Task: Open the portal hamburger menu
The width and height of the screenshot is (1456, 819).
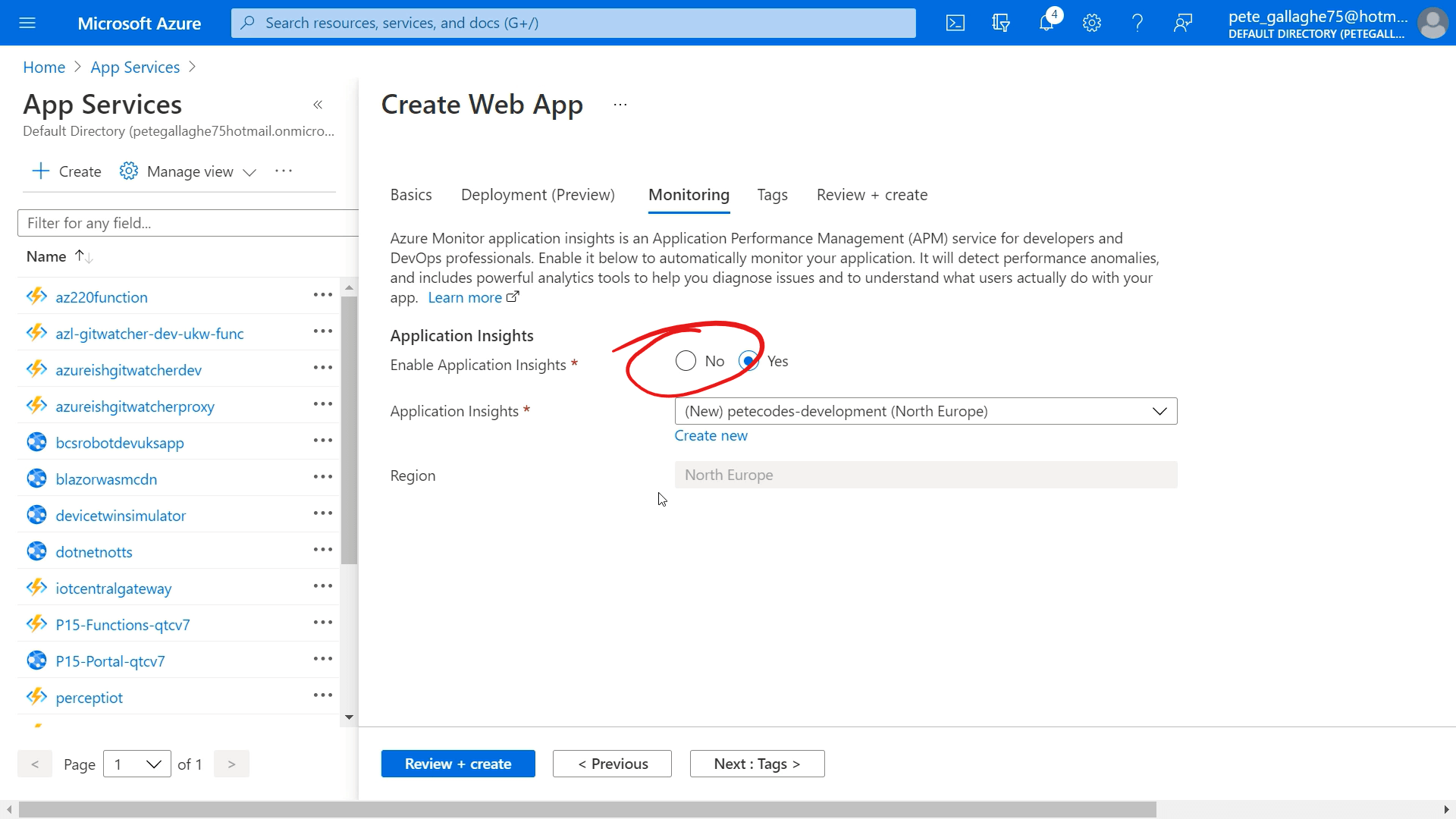Action: point(27,23)
